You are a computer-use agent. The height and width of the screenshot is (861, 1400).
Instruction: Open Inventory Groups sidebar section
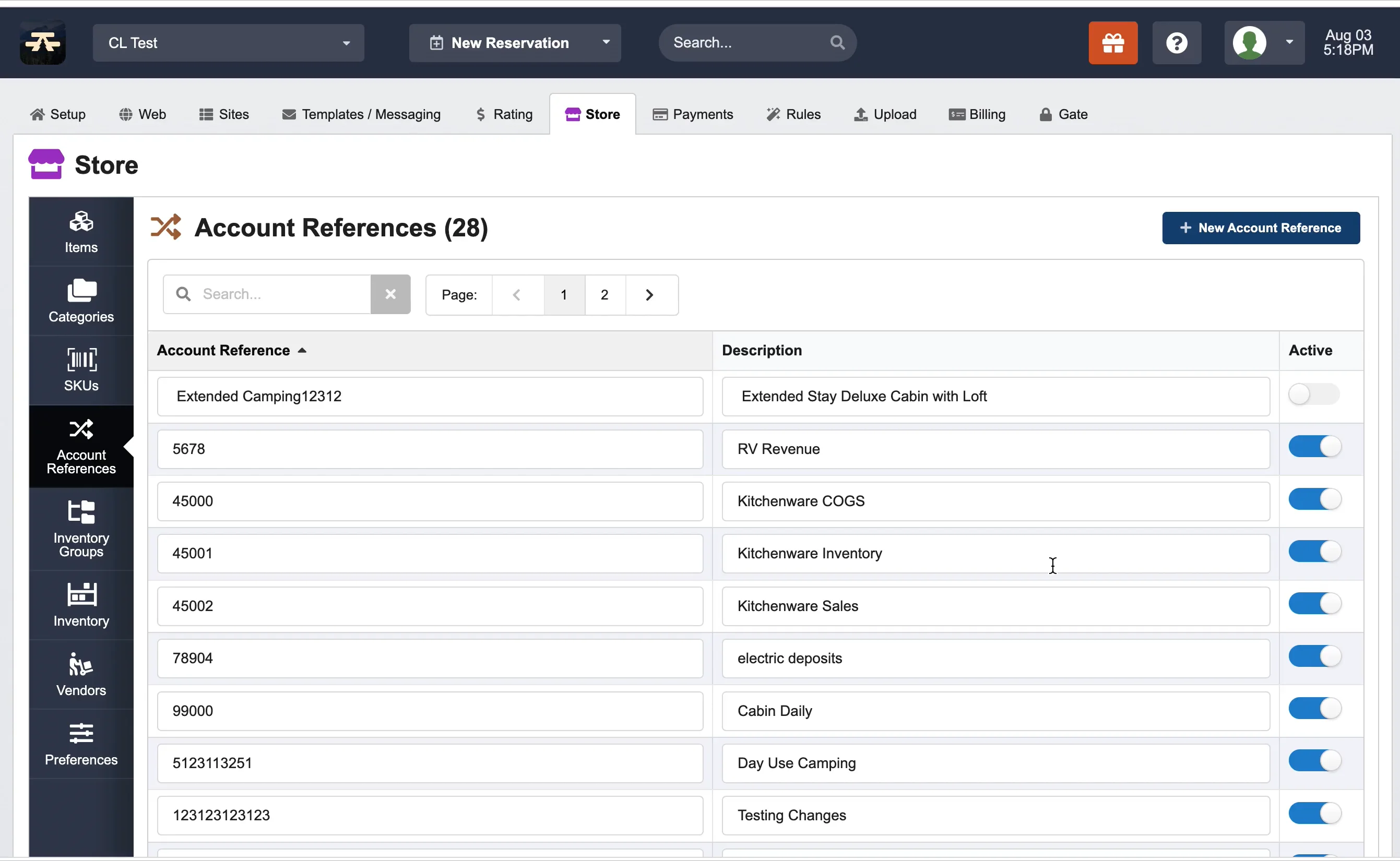81,529
